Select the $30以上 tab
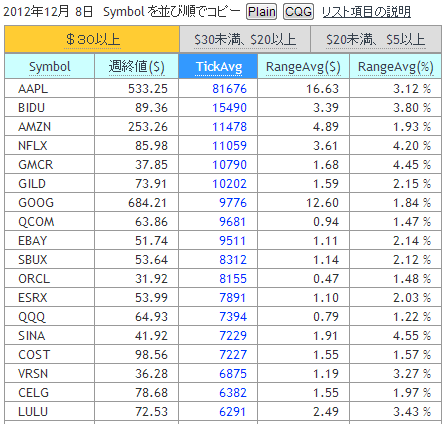The image size is (444, 424). point(92,40)
